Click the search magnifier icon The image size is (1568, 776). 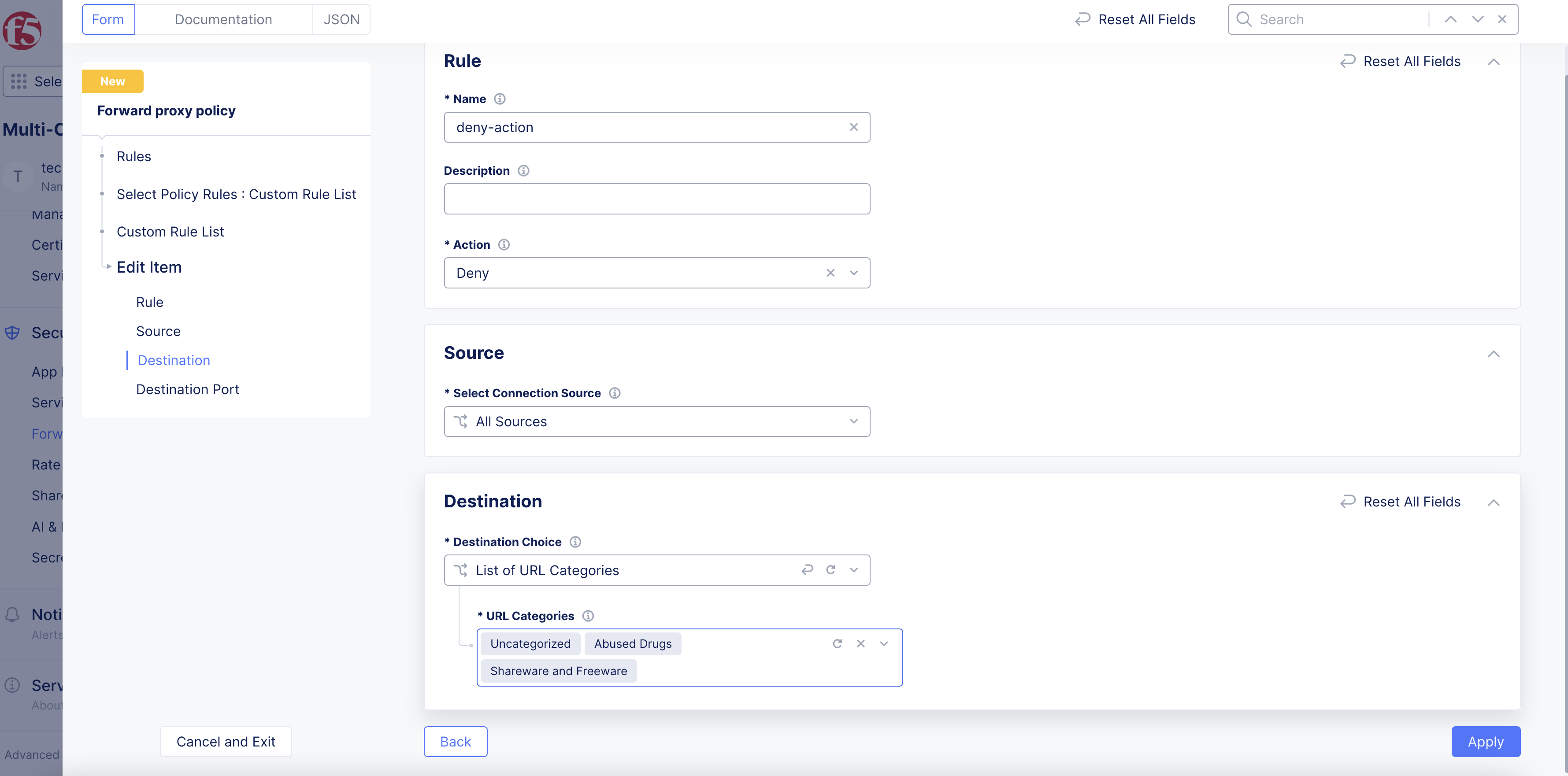(x=1244, y=19)
